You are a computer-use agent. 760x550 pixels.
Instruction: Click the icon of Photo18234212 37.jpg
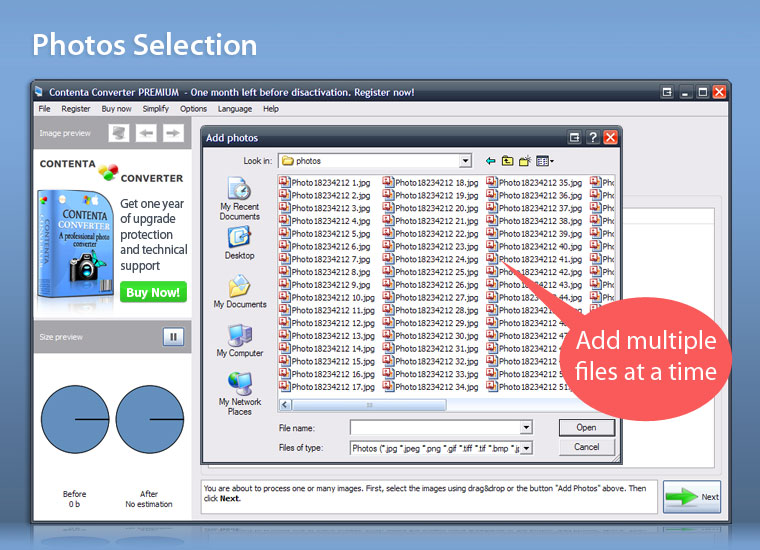492,207
